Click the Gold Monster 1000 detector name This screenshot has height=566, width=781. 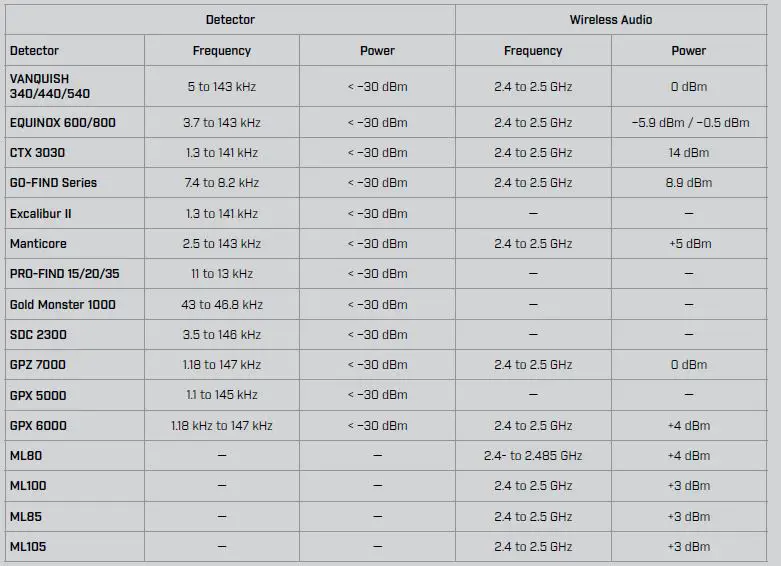[x=62, y=304]
